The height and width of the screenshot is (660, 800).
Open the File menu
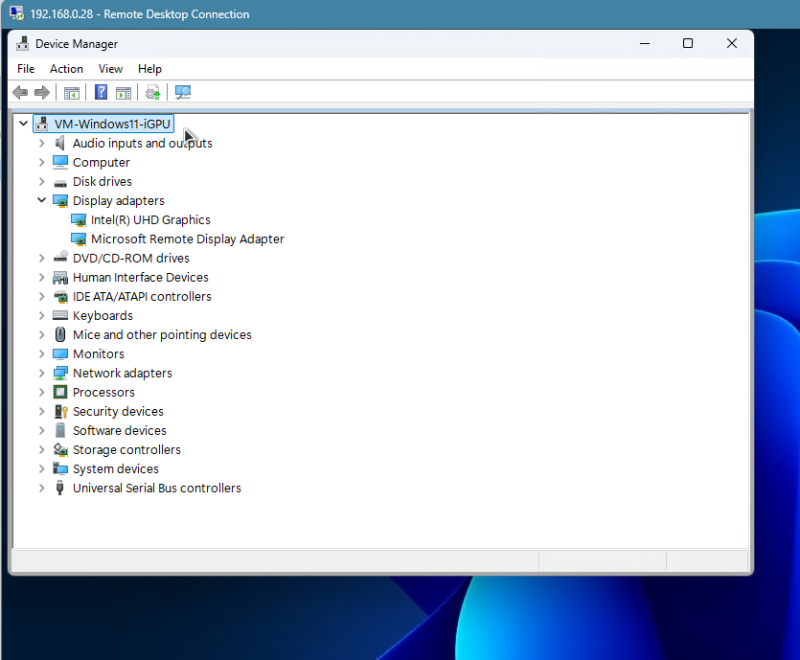26,69
